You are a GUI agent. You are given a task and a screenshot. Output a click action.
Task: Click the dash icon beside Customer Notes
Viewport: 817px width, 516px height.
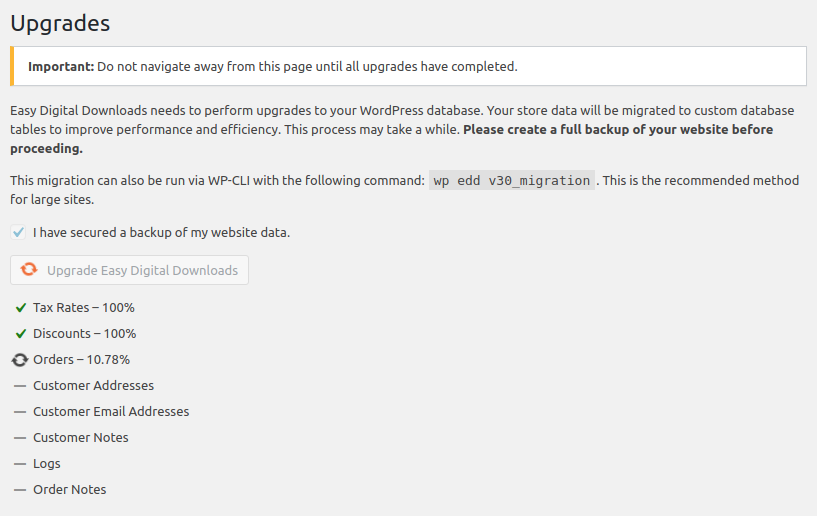(20, 438)
